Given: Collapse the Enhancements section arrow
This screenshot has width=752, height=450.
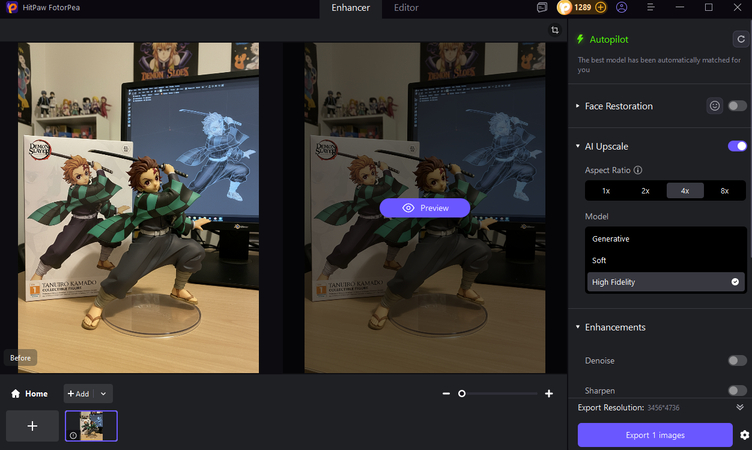Looking at the screenshot, I should [577, 327].
